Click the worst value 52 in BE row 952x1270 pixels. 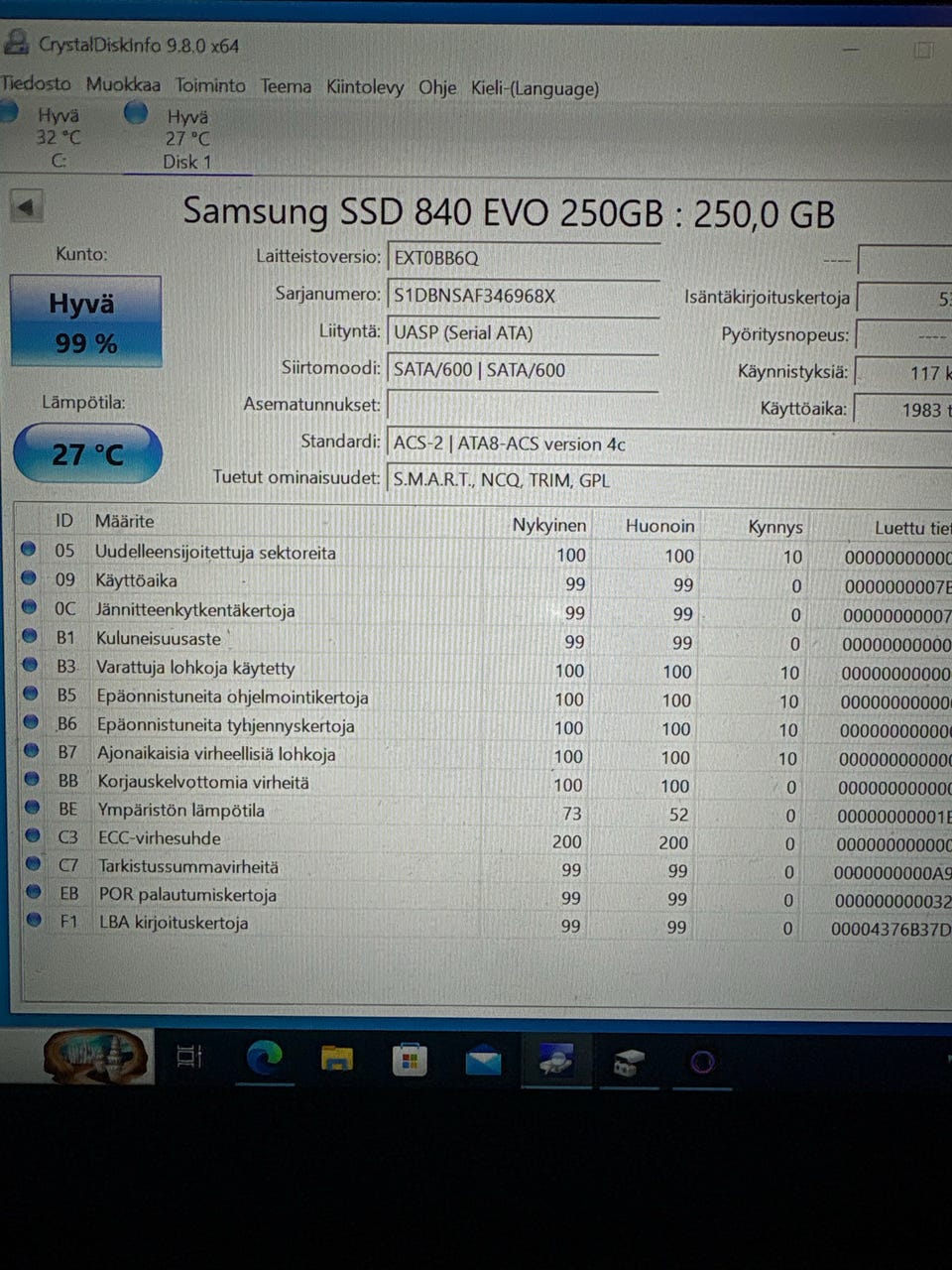pyautogui.click(x=678, y=815)
